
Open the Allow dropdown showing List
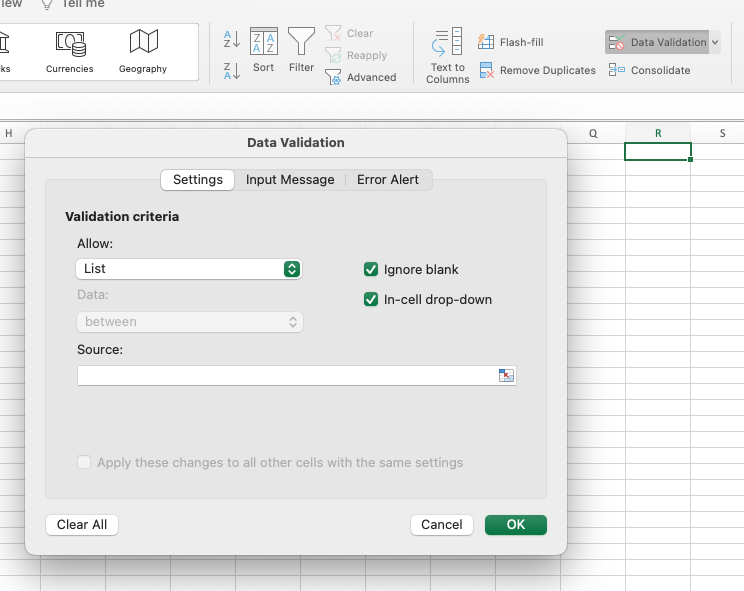coord(189,269)
